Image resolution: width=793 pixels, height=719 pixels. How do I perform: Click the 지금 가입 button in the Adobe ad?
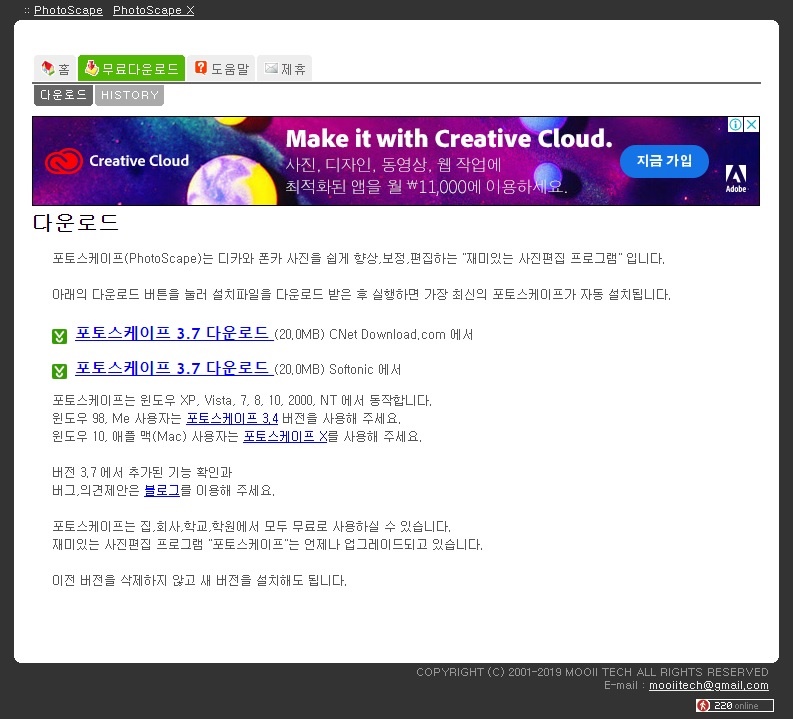click(664, 161)
